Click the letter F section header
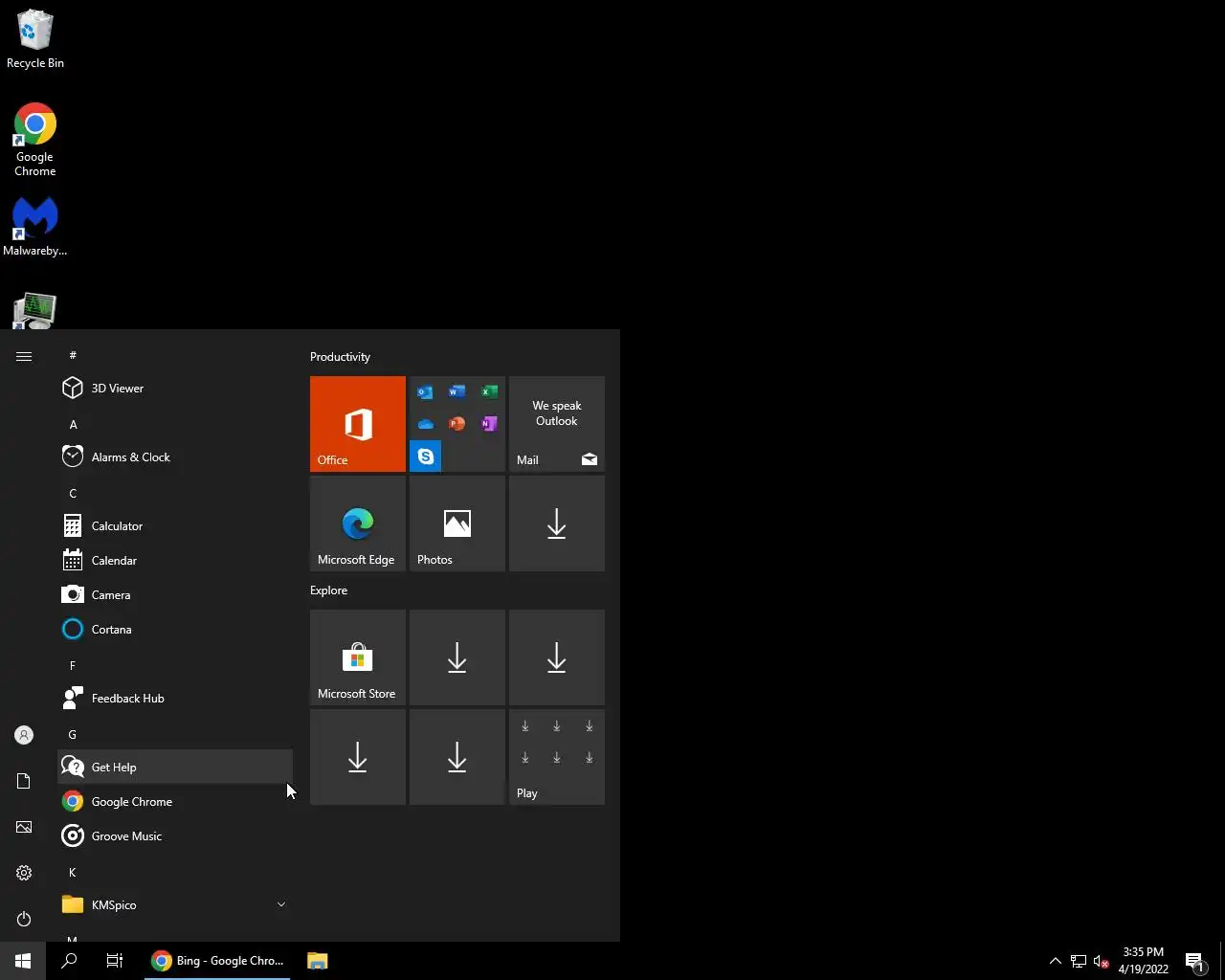Screen dimensions: 1225x980 [72, 665]
